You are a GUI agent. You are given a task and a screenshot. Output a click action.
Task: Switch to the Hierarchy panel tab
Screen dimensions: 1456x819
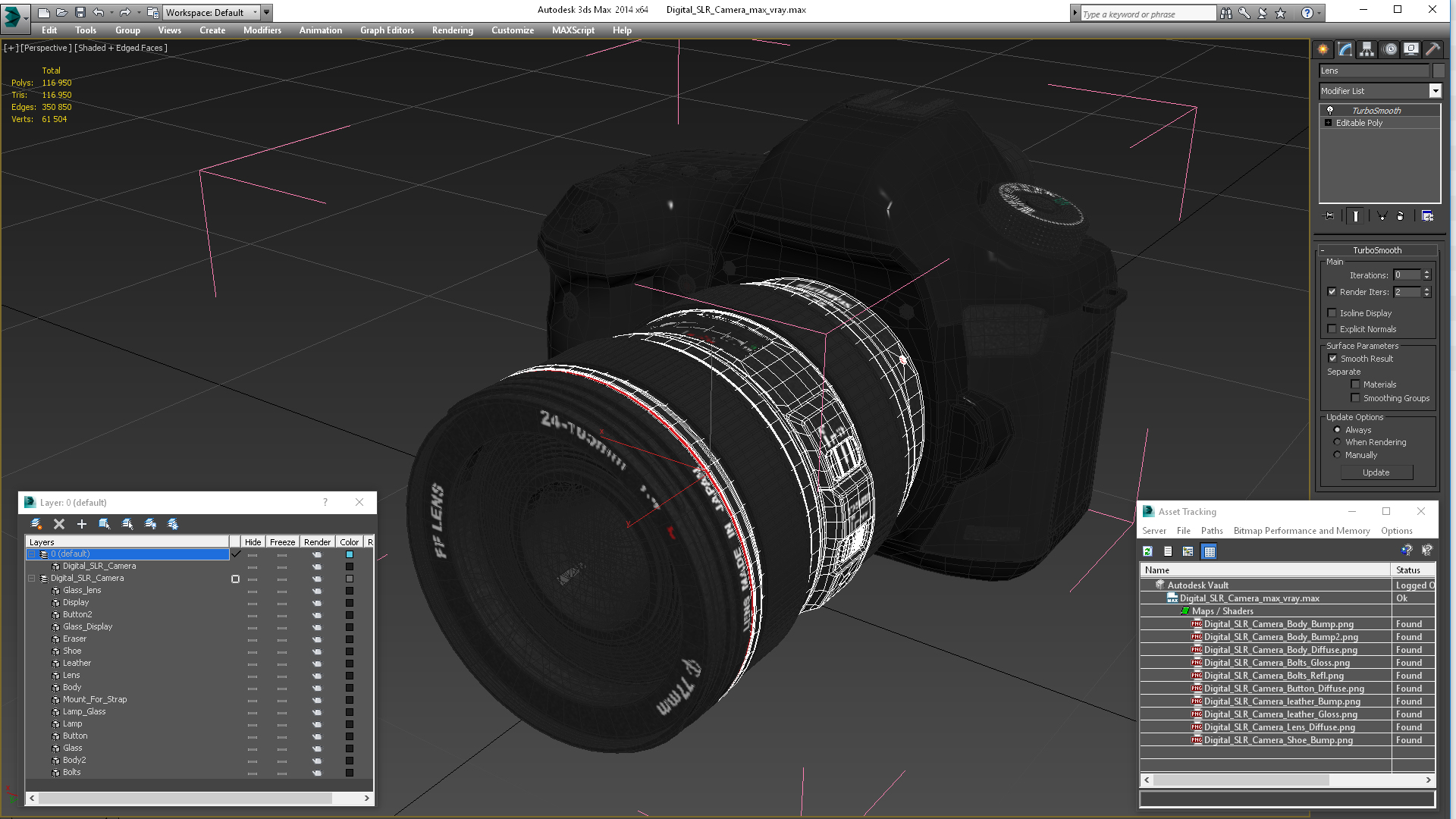point(1367,49)
